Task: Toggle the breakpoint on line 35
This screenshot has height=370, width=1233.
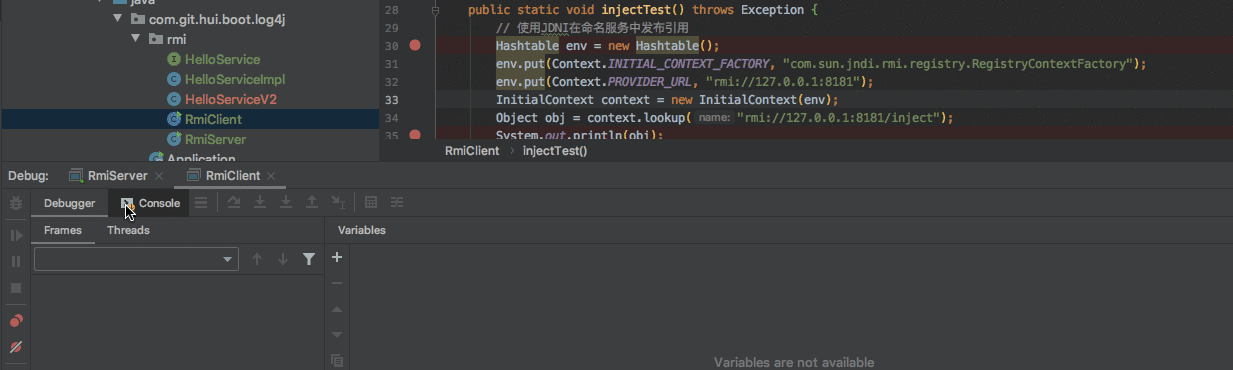Action: tap(415, 135)
